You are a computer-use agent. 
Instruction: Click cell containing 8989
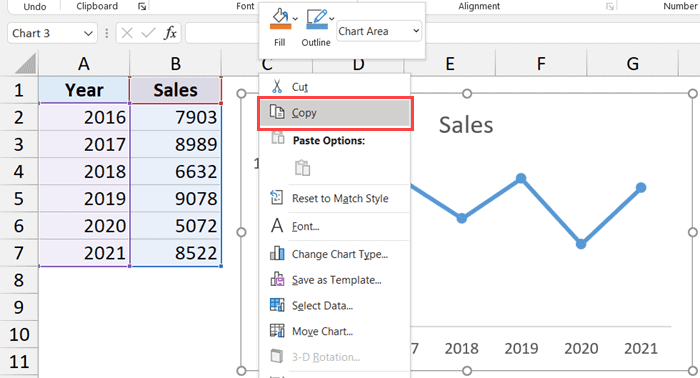175,145
